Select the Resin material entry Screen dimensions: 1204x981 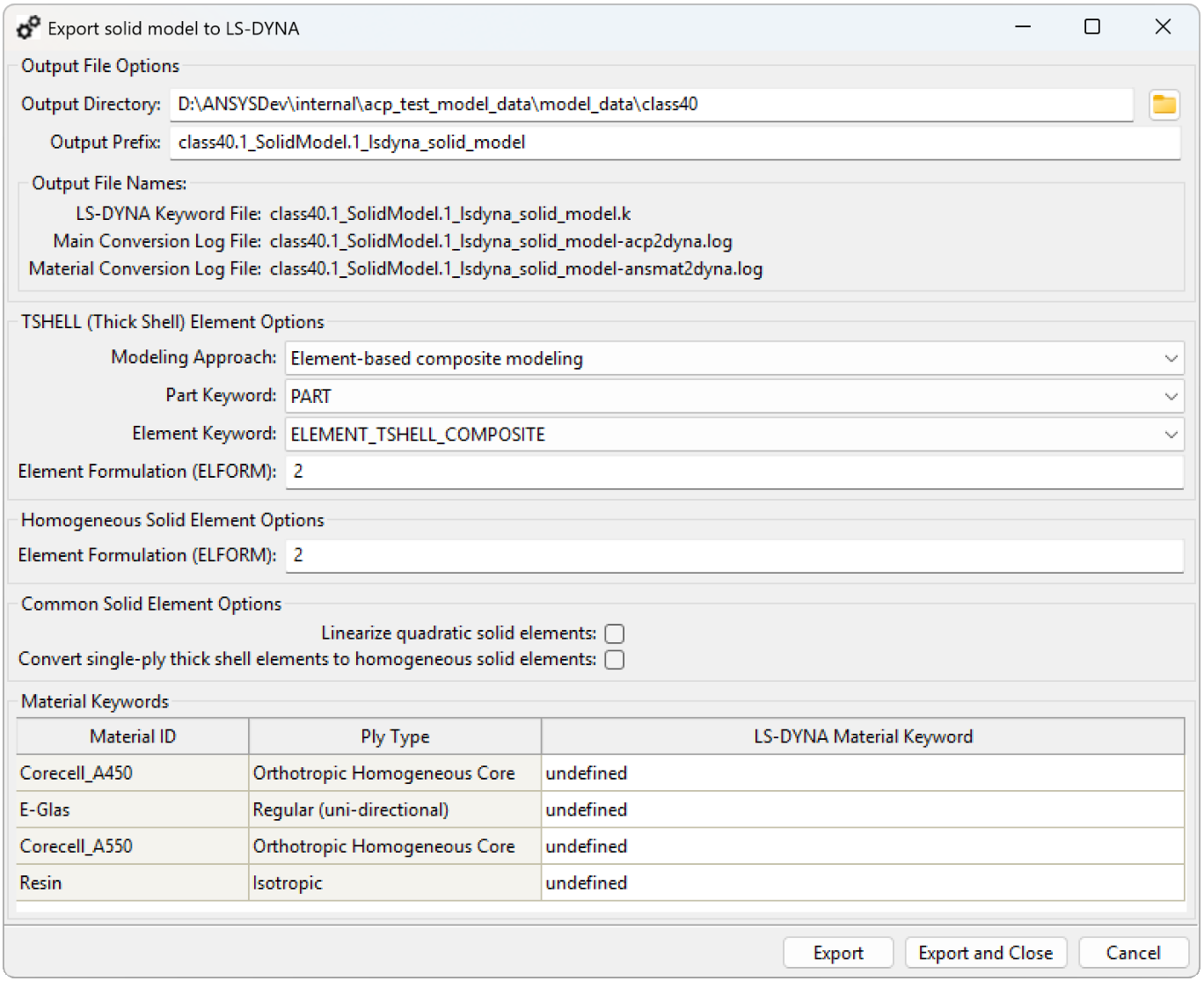click(x=132, y=882)
